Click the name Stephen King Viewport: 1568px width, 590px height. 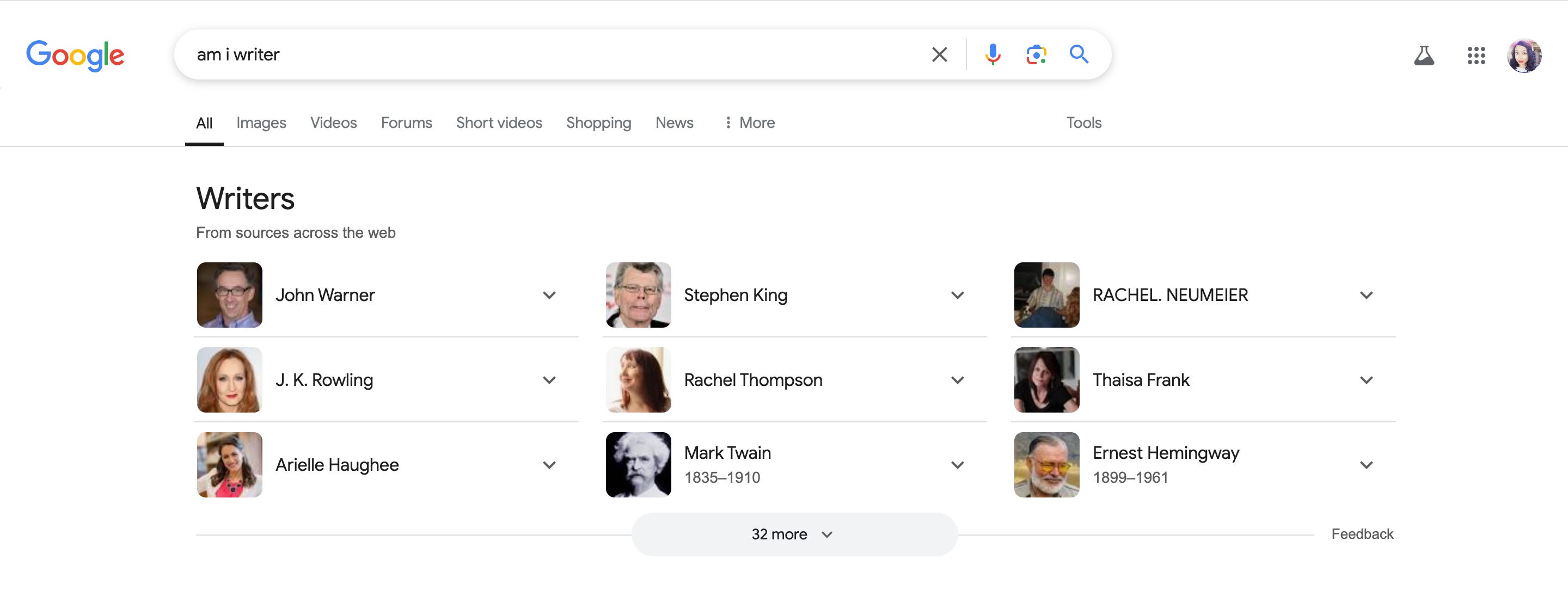pyautogui.click(x=736, y=295)
